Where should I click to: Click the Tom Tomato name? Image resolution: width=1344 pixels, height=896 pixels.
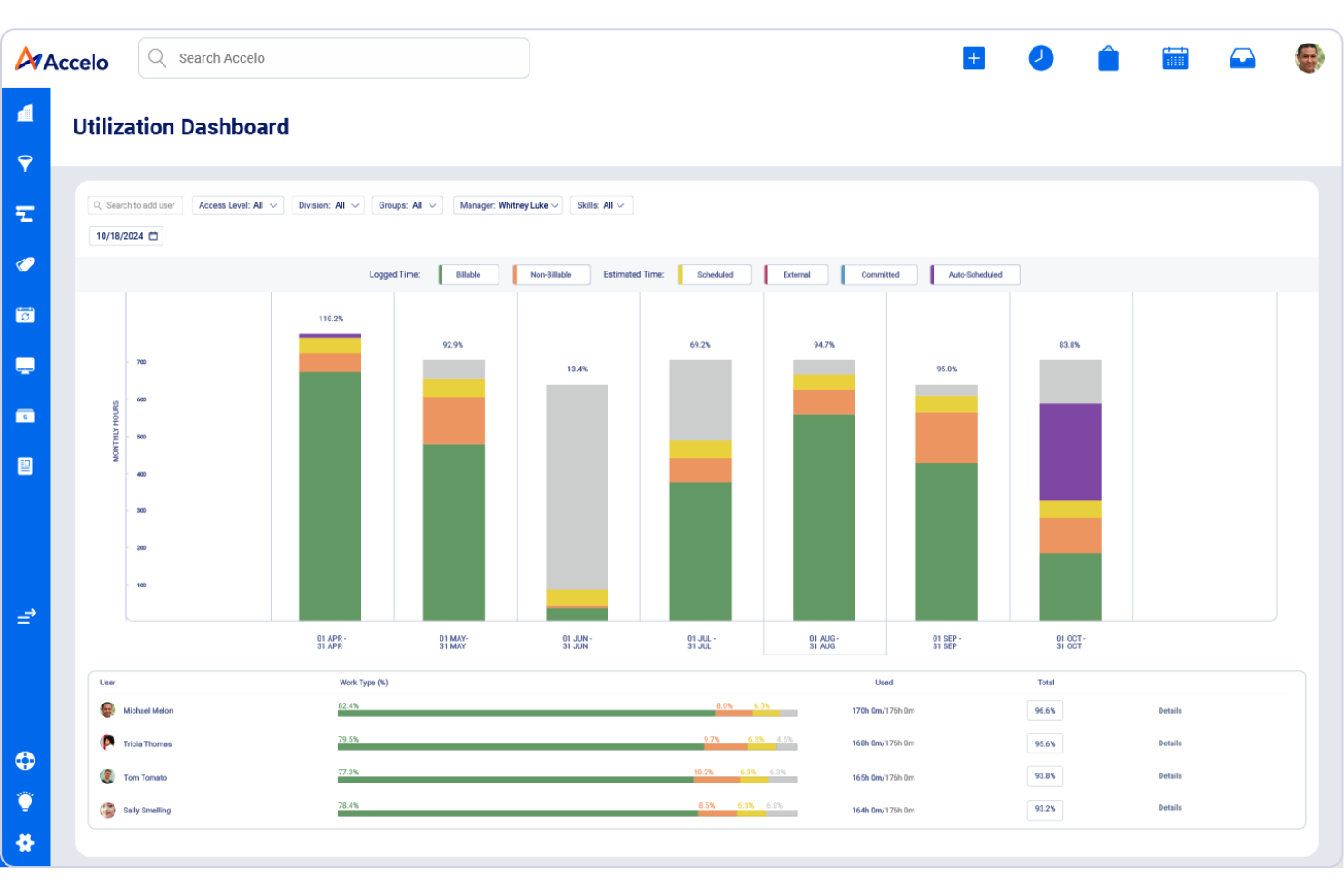click(x=145, y=778)
